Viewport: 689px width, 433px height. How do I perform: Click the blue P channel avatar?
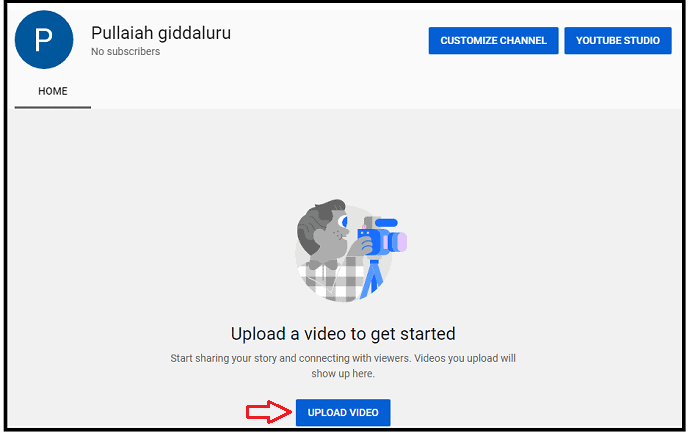pyautogui.click(x=44, y=40)
